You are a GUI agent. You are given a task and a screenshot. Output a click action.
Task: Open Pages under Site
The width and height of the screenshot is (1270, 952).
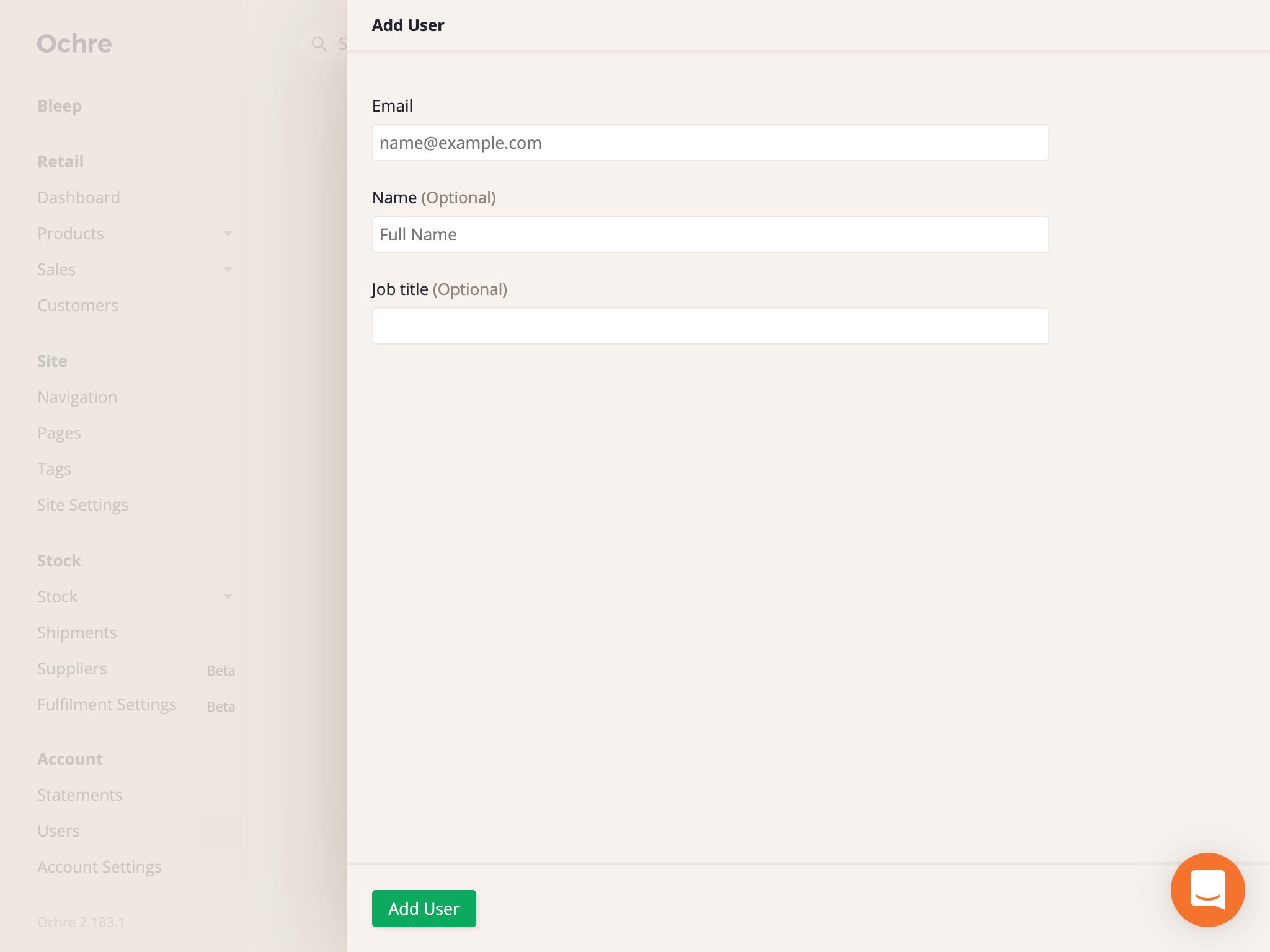[x=60, y=433]
